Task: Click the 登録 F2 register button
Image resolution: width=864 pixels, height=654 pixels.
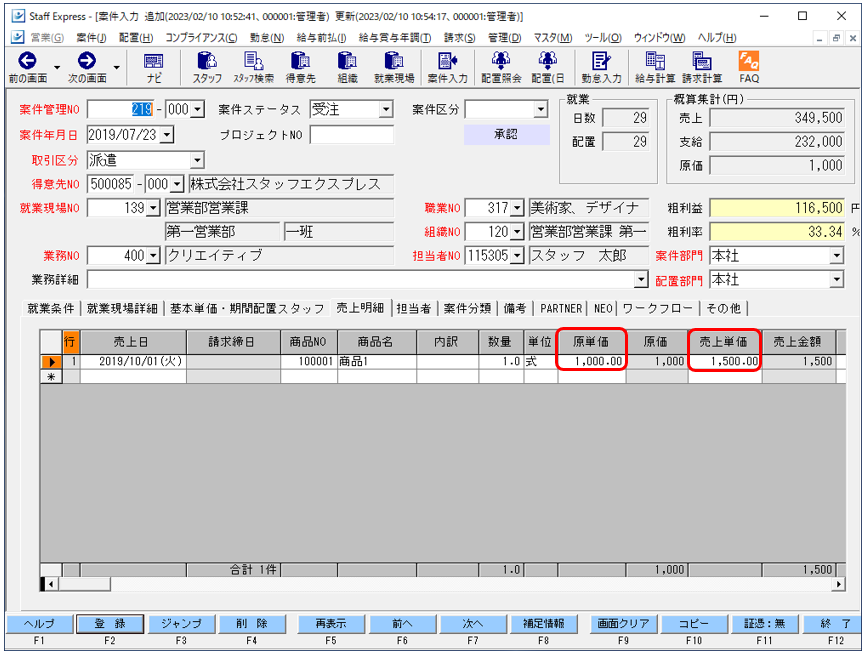Action: click(110, 624)
